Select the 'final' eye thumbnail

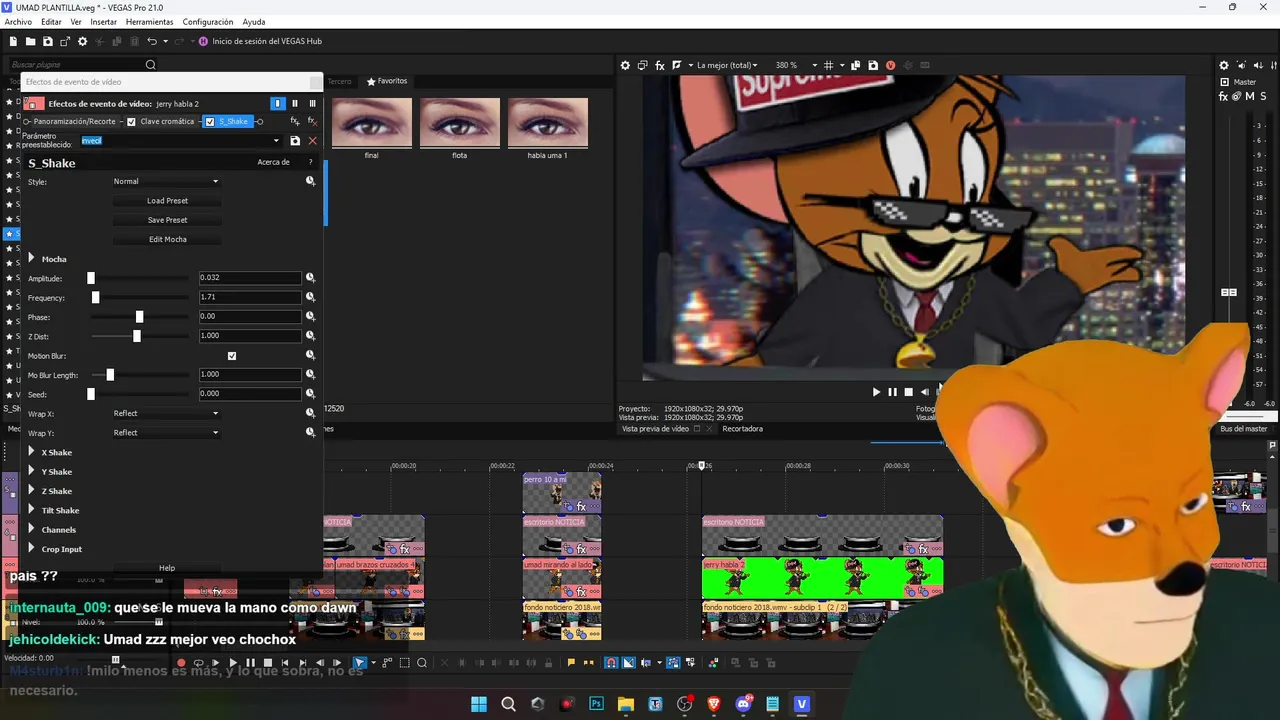pos(371,122)
